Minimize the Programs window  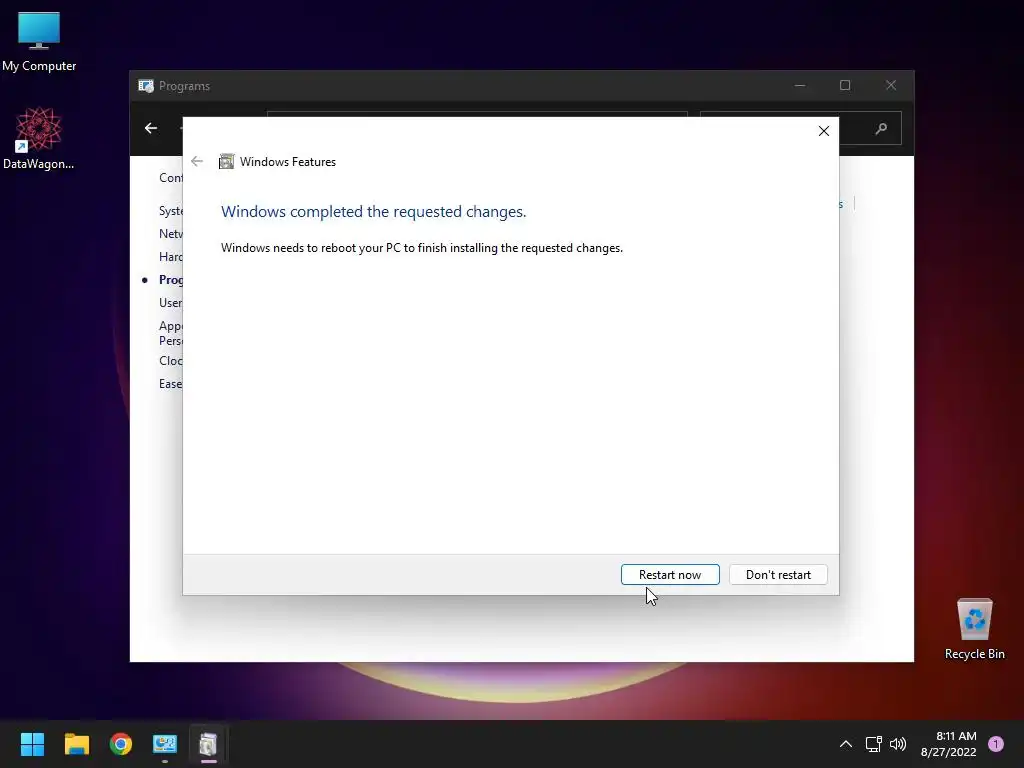799,86
